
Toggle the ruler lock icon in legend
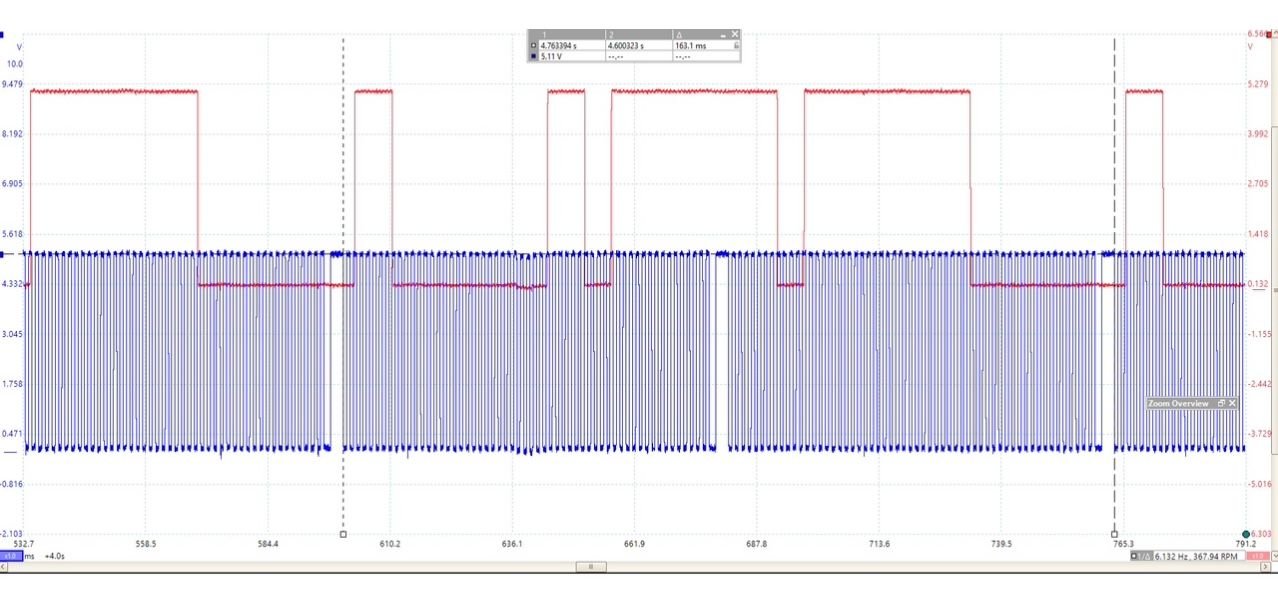(x=736, y=46)
